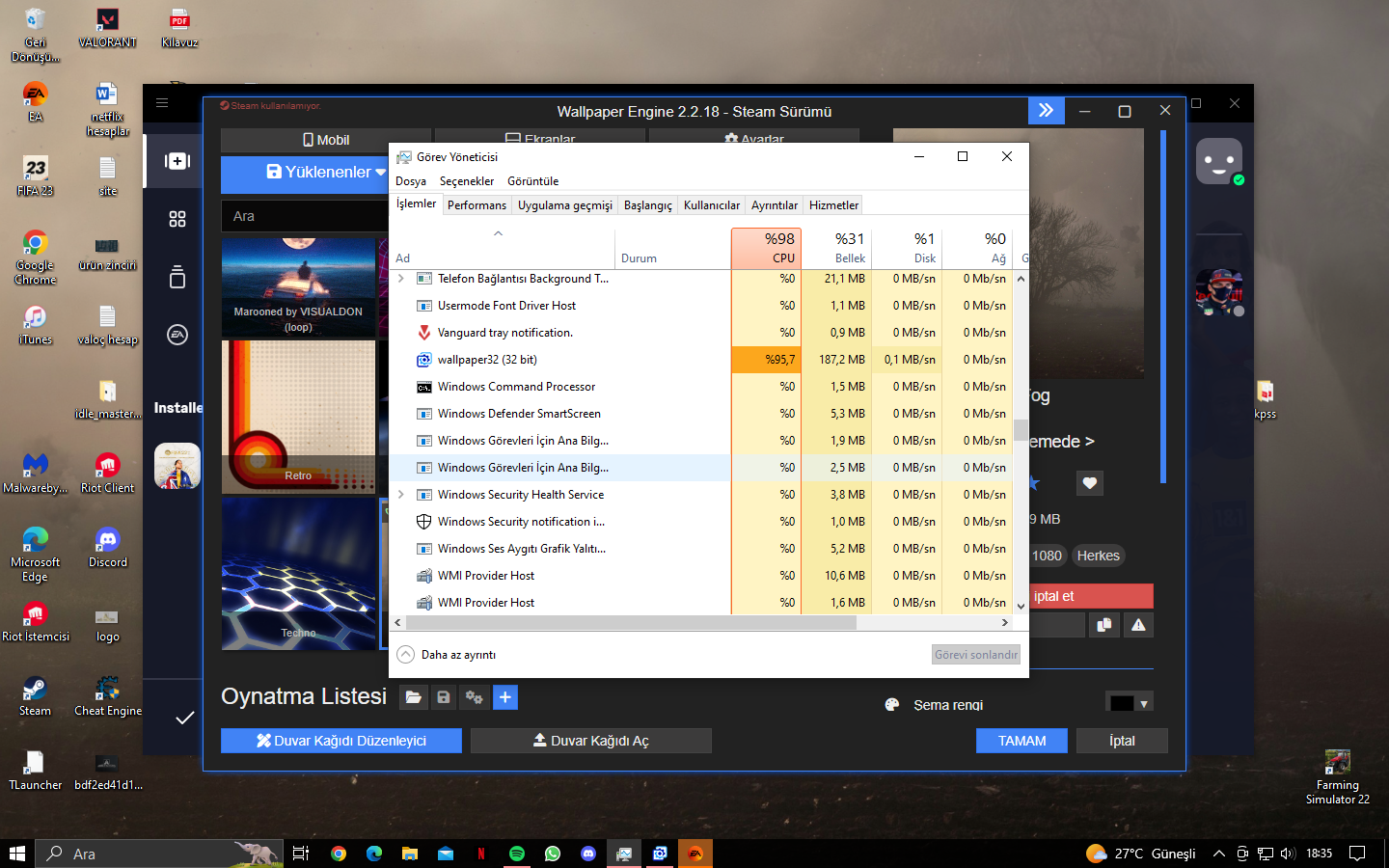1389x868 pixels.
Task: Save playlist with the floppy disk icon
Action: (444, 697)
